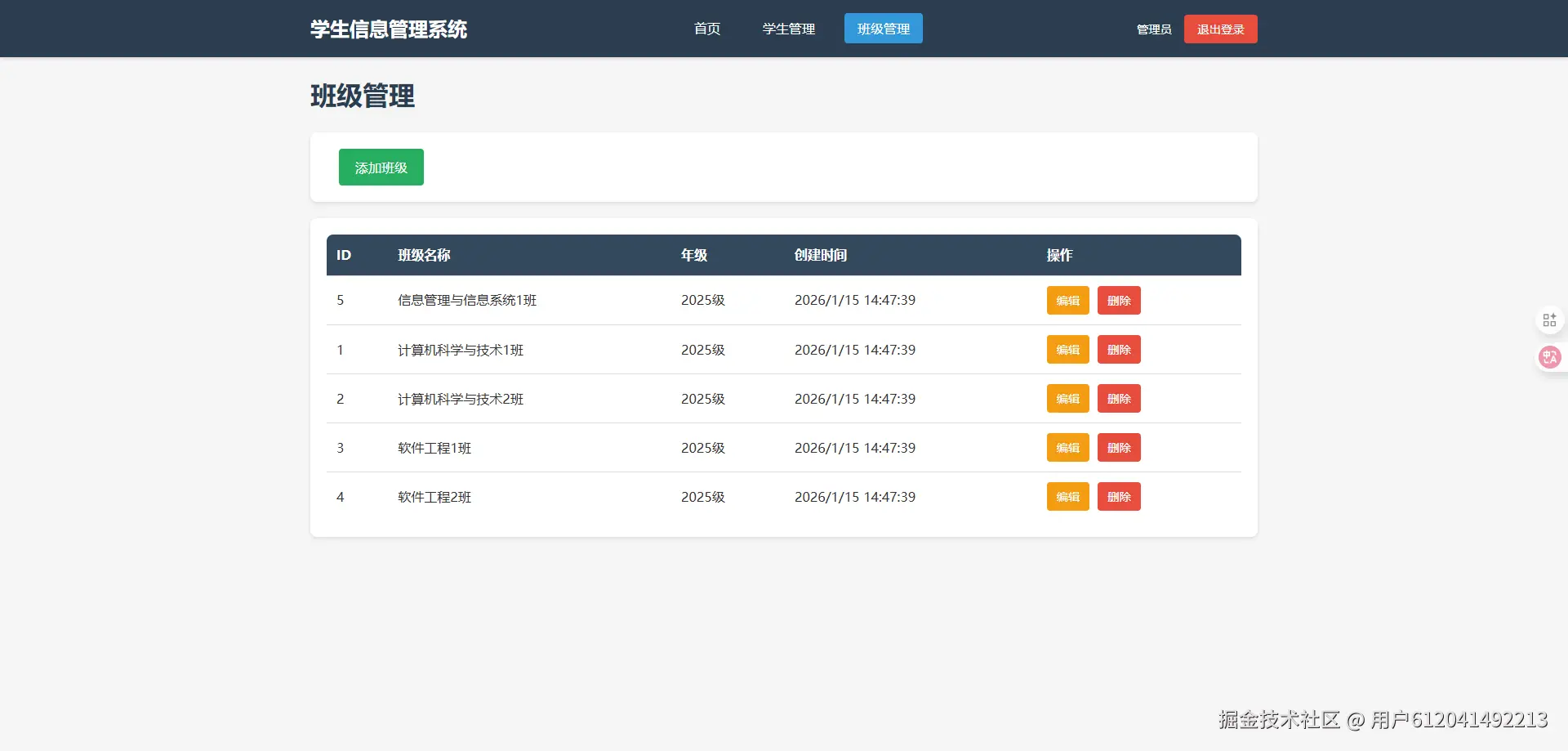The height and width of the screenshot is (751, 1568).
Task: Click the 年级 column header
Action: tap(694, 255)
